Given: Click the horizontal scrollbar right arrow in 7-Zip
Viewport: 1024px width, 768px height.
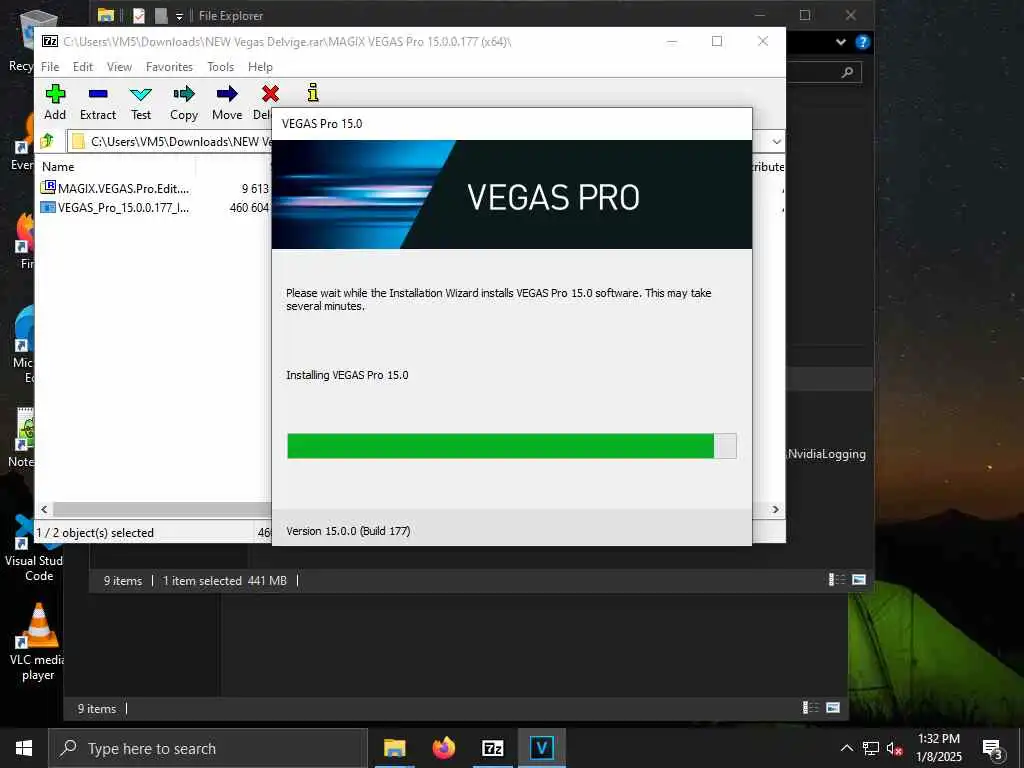Looking at the screenshot, I should (x=775, y=509).
